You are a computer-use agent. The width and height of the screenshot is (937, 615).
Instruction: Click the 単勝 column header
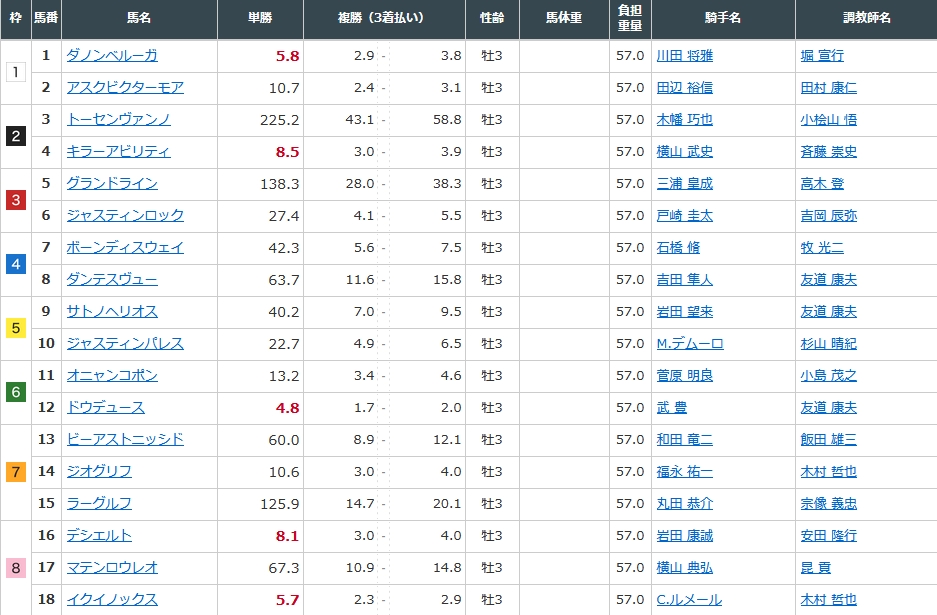(260, 18)
